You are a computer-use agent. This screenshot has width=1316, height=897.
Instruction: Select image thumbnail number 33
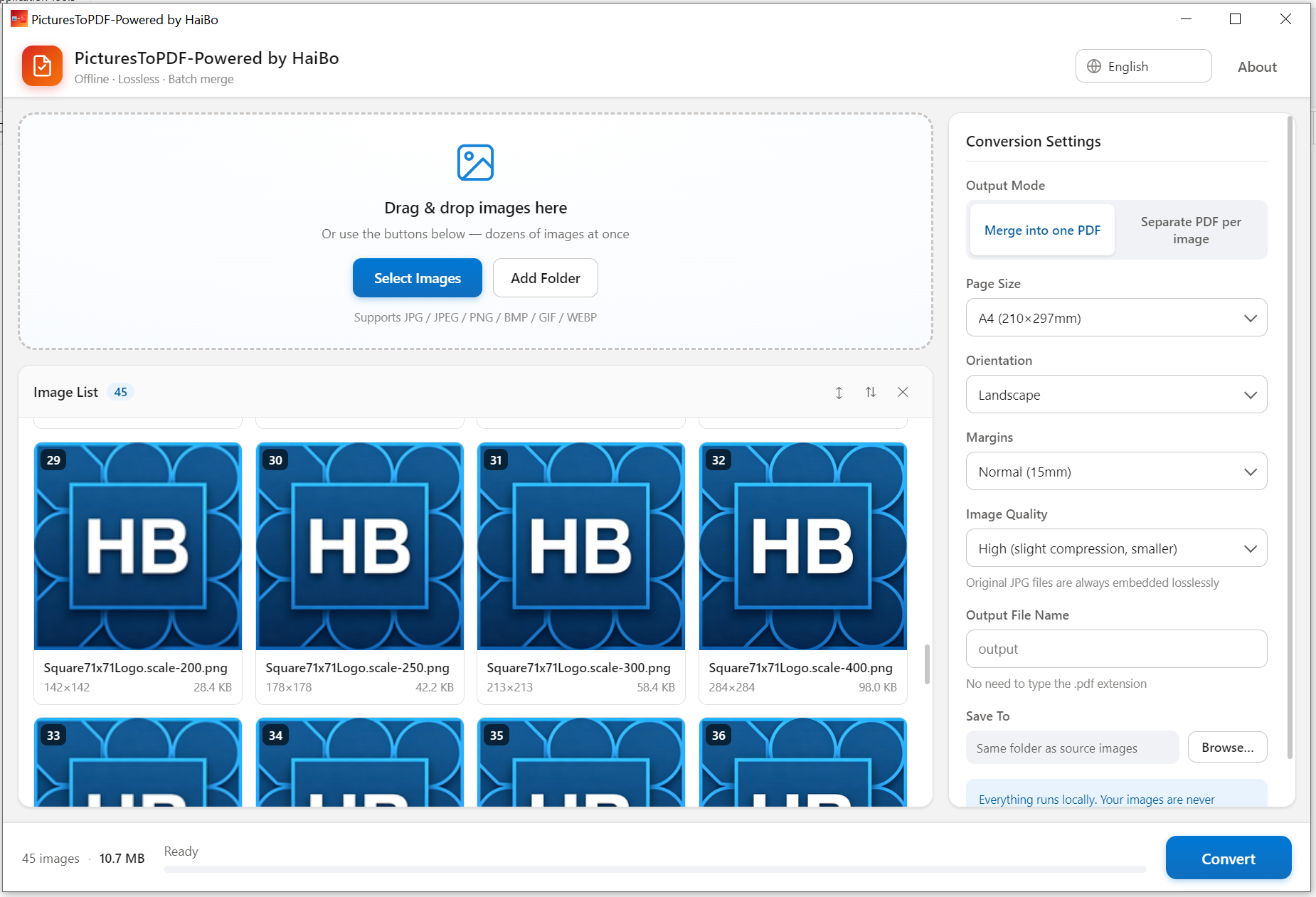coord(138,763)
